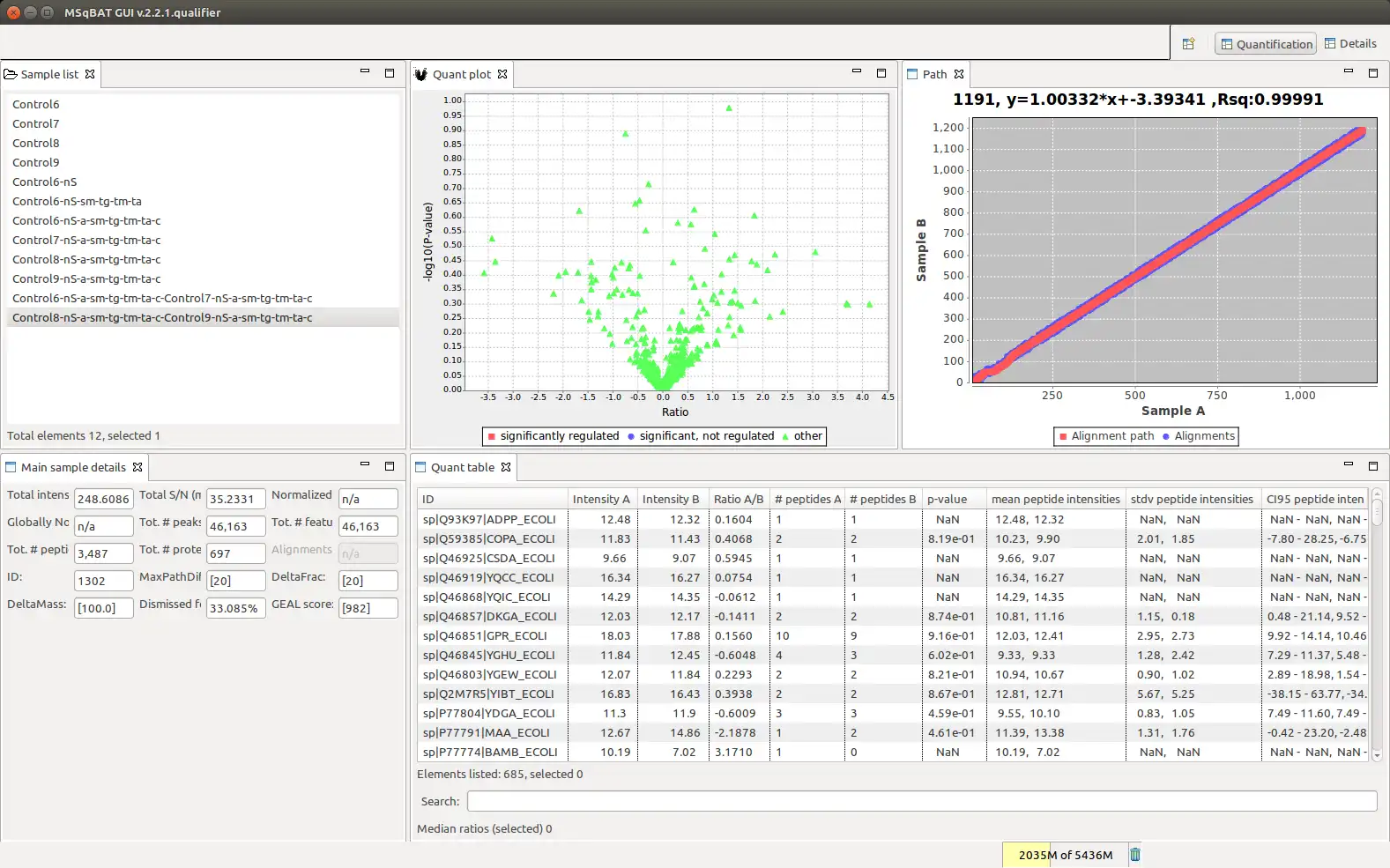Minimize the Main sample details panel
This screenshot has width=1390, height=868.
coord(364,465)
